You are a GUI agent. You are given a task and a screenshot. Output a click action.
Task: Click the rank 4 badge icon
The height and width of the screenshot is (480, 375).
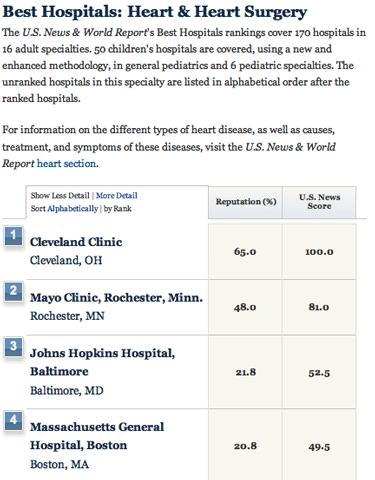13,421
